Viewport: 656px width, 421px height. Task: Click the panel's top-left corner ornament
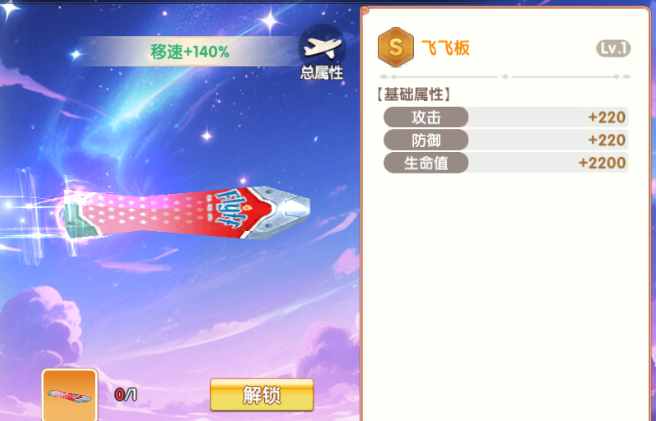click(x=364, y=10)
